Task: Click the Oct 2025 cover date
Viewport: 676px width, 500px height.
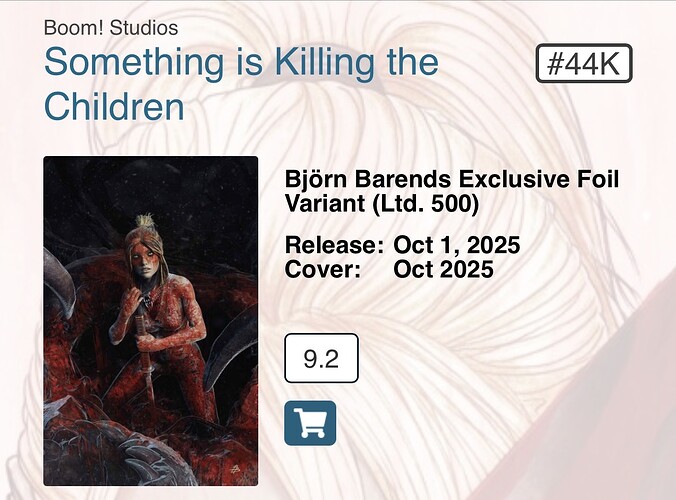Action: pyautogui.click(x=443, y=270)
